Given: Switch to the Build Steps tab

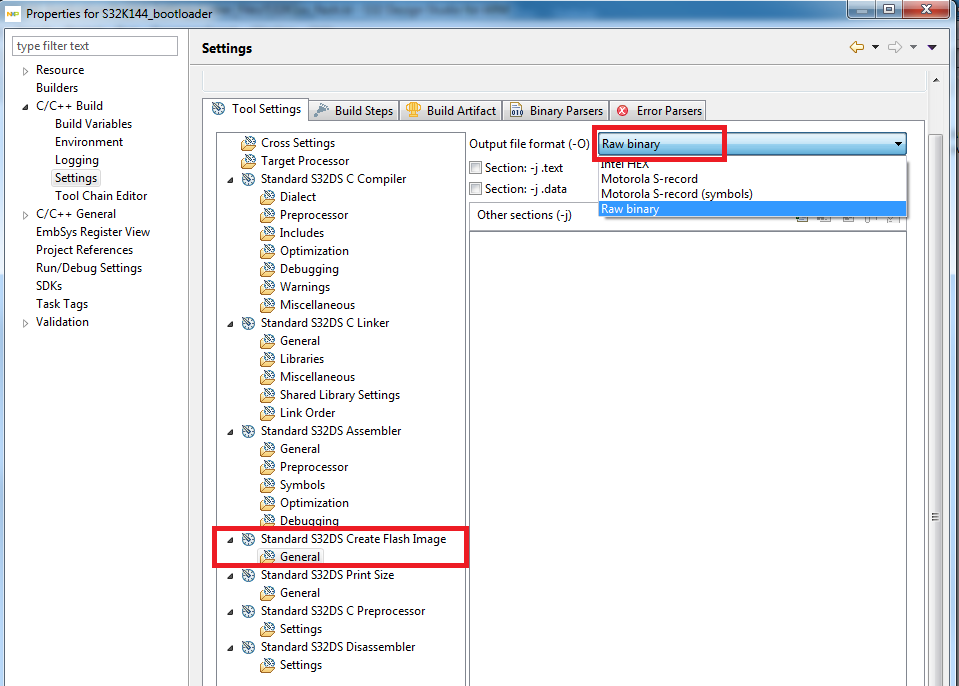Looking at the screenshot, I should click(354, 111).
